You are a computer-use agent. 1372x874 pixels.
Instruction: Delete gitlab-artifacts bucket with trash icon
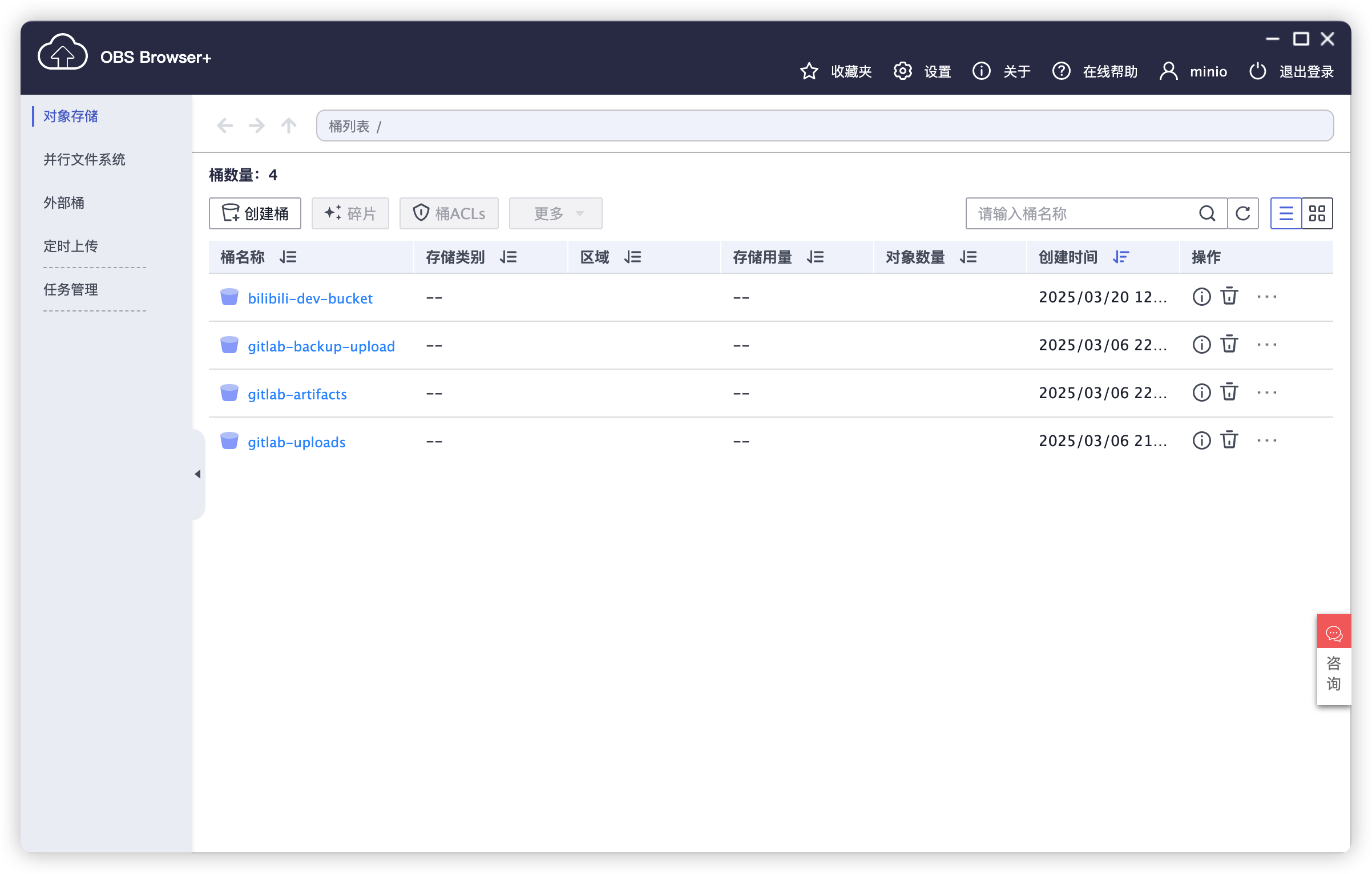1229,393
